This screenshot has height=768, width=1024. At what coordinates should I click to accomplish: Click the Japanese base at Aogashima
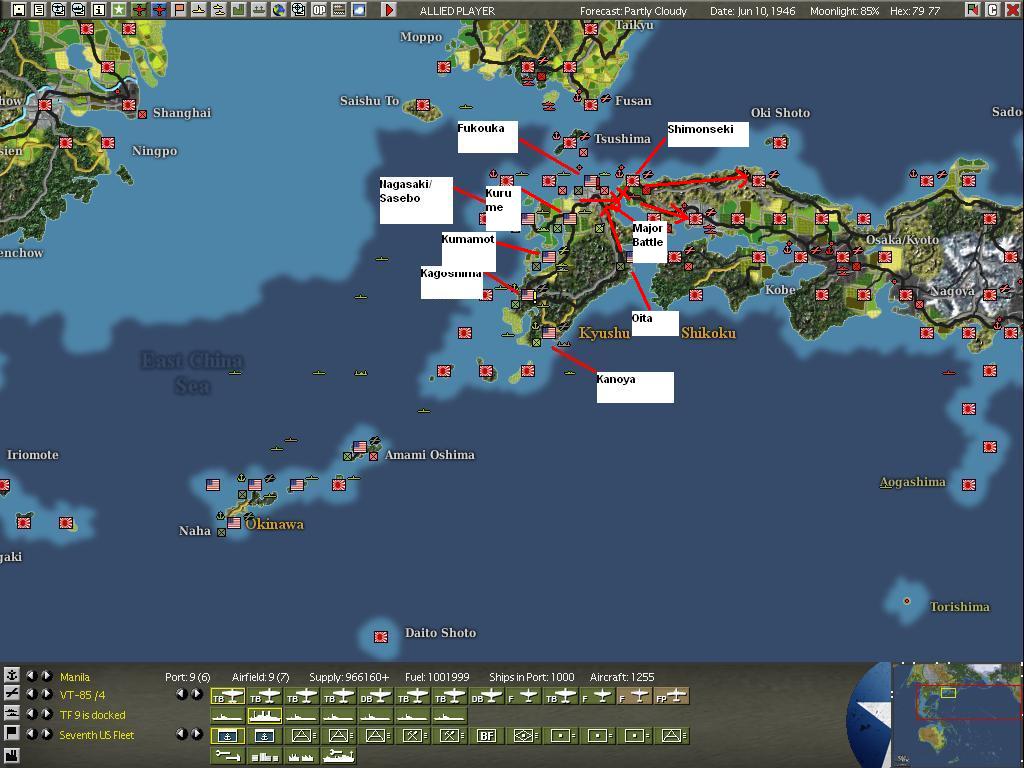click(968, 485)
